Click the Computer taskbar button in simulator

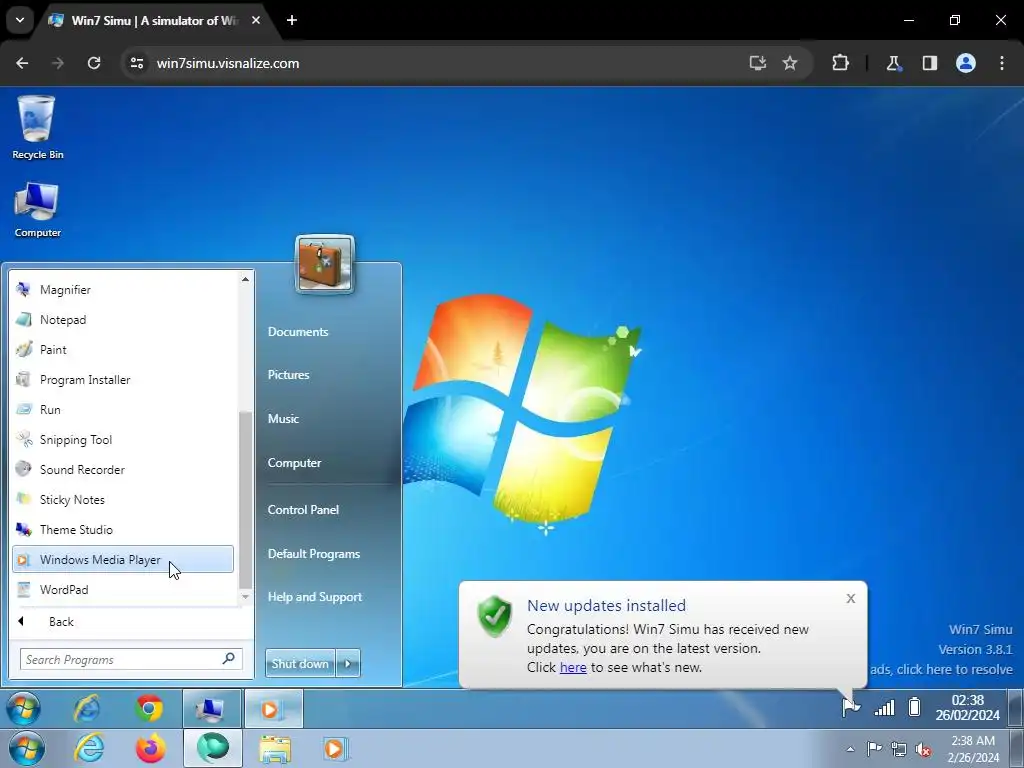pyautogui.click(x=211, y=709)
